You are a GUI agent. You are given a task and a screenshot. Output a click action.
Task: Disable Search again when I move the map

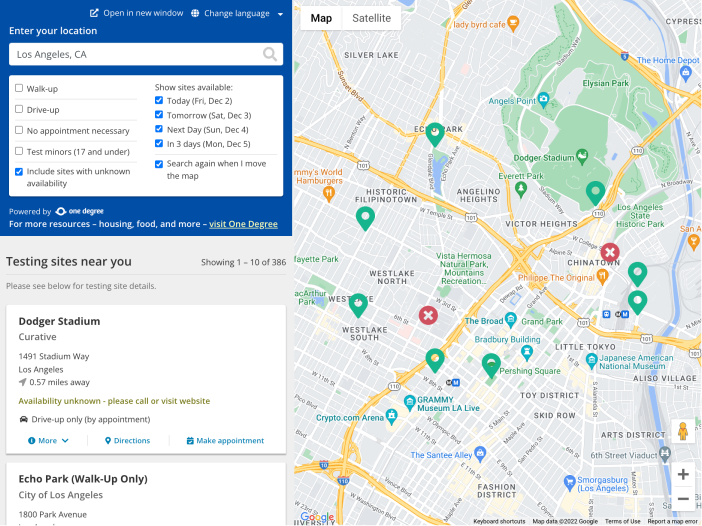(159, 164)
